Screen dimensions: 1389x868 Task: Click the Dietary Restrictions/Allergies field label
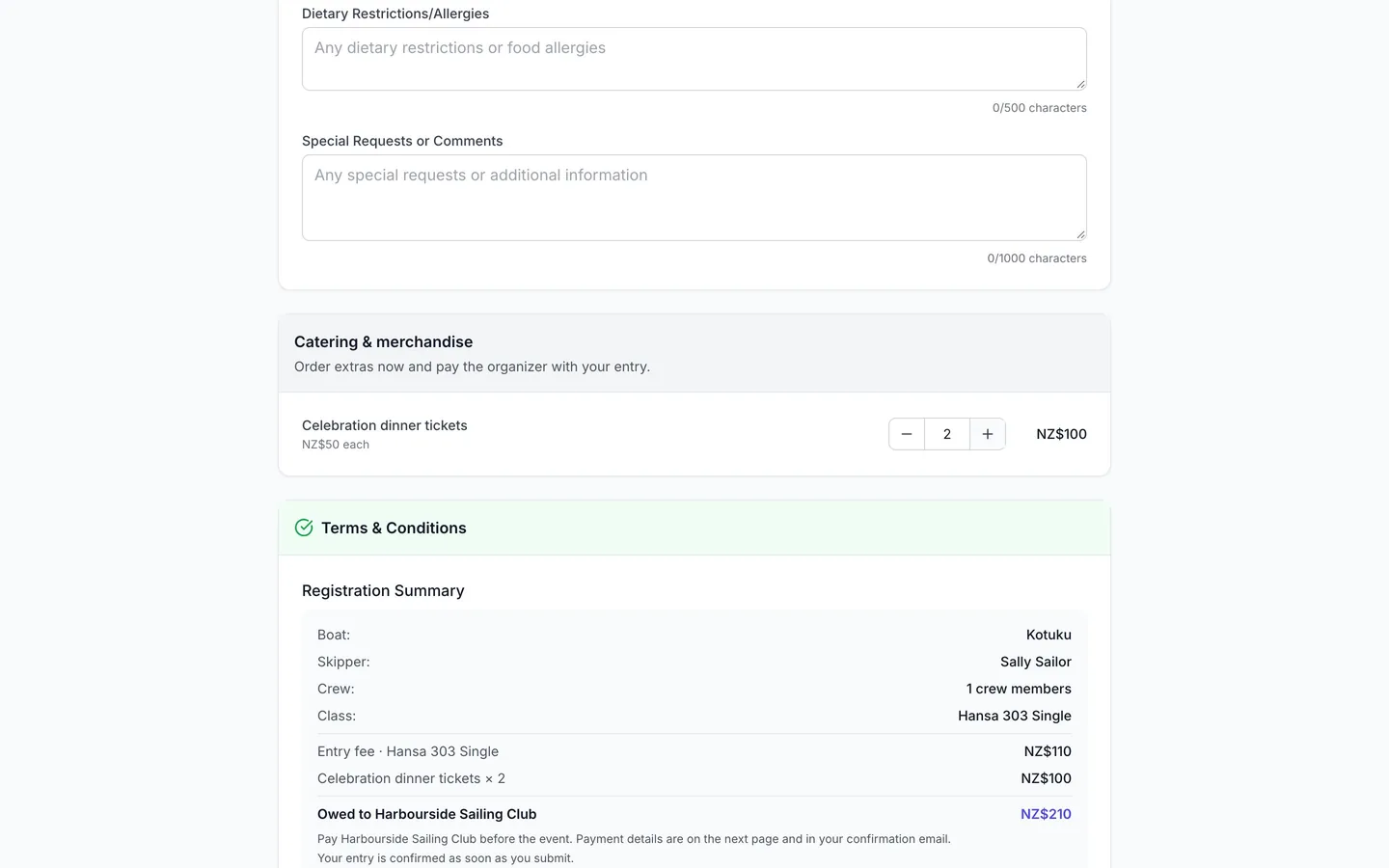395,14
